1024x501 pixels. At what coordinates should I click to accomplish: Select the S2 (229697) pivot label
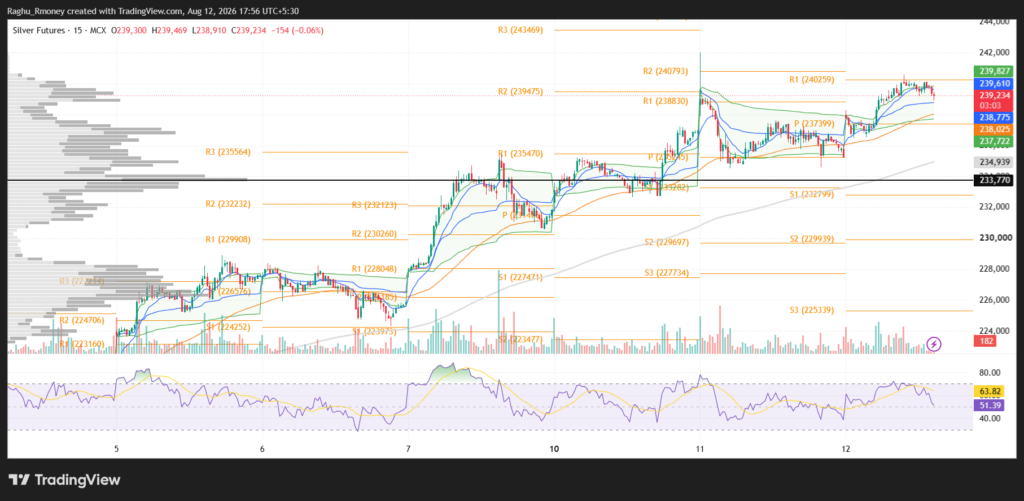click(666, 242)
